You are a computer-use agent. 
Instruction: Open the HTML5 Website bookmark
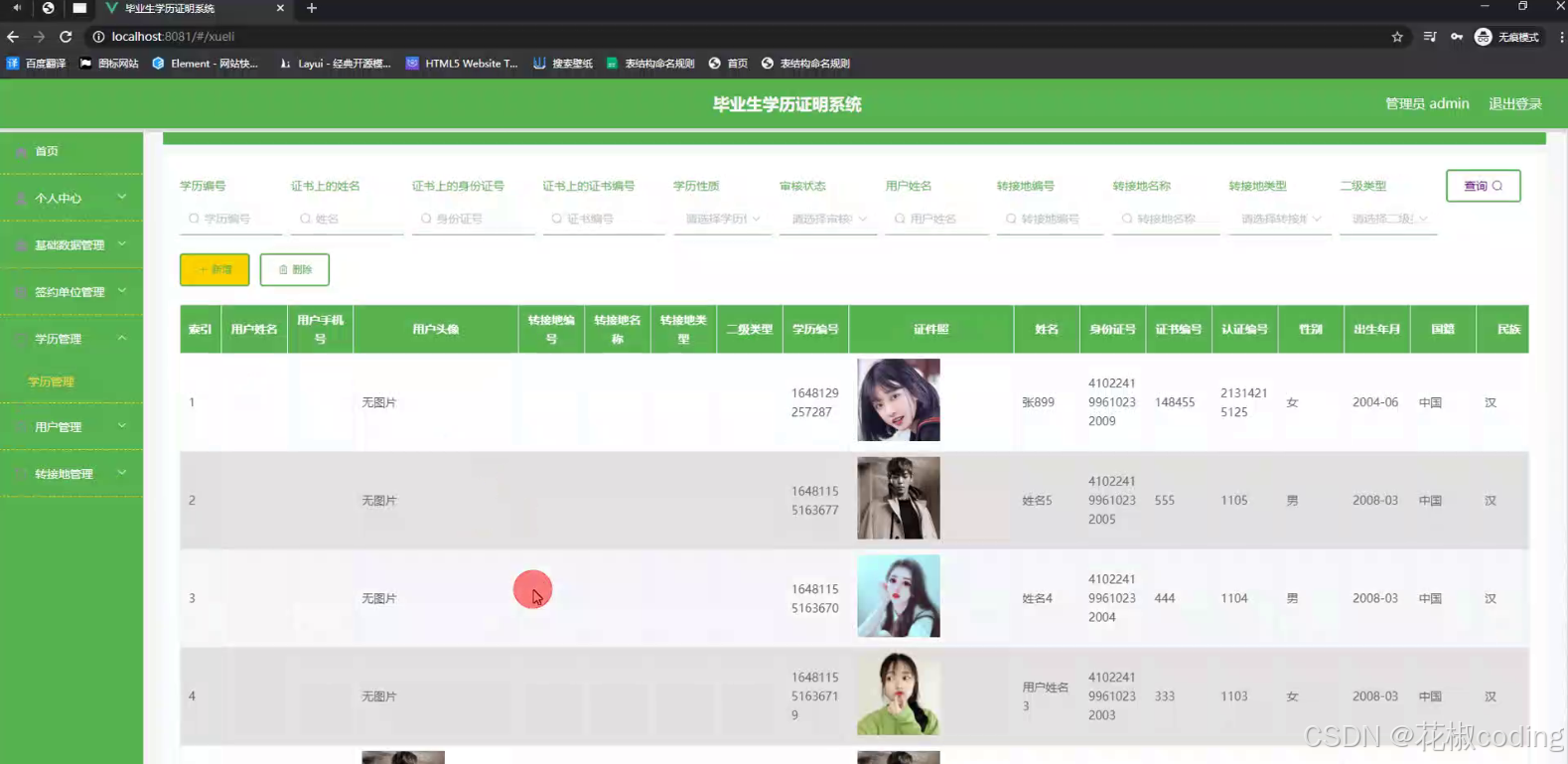pyautogui.click(x=462, y=64)
